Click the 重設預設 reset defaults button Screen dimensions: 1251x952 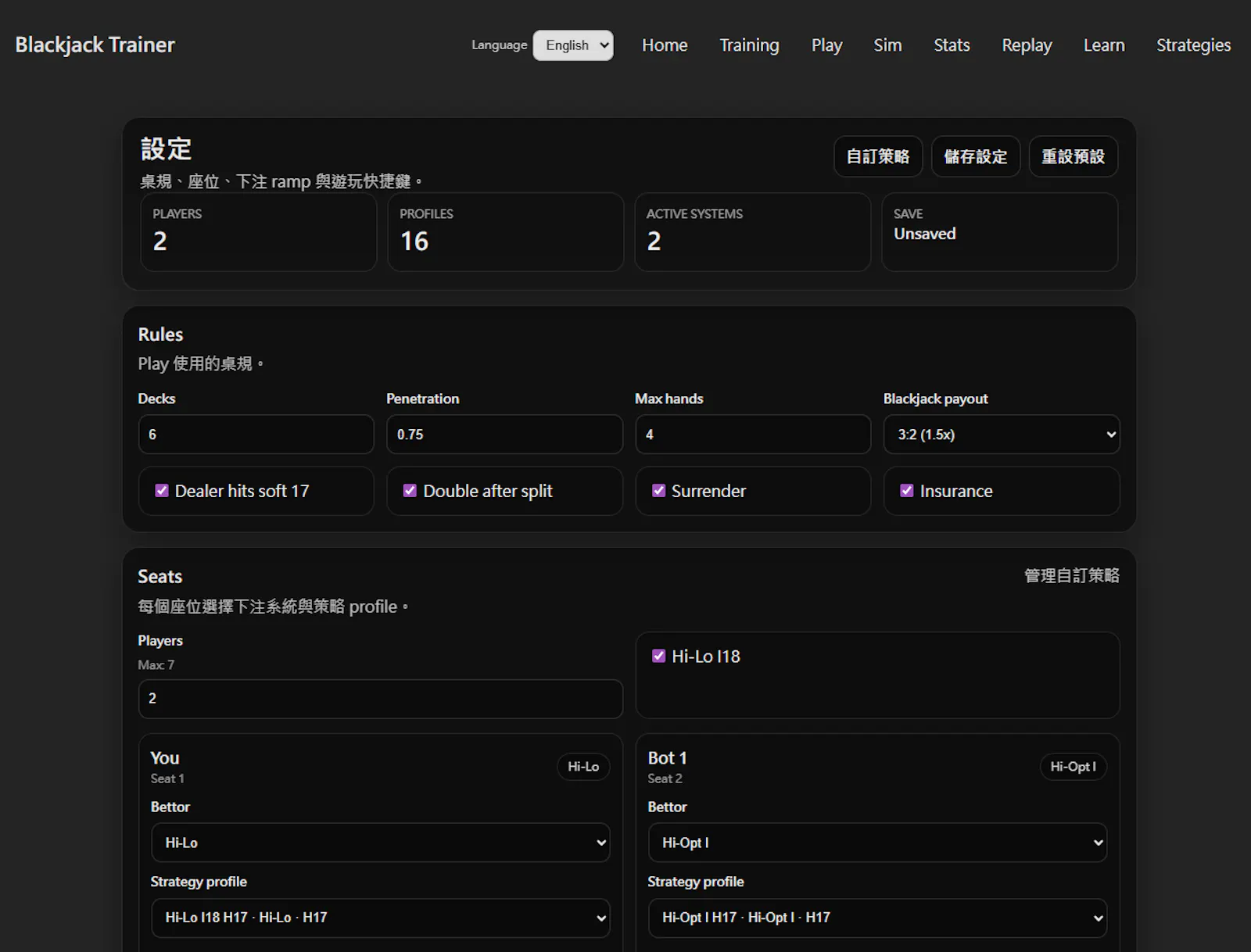coord(1074,156)
